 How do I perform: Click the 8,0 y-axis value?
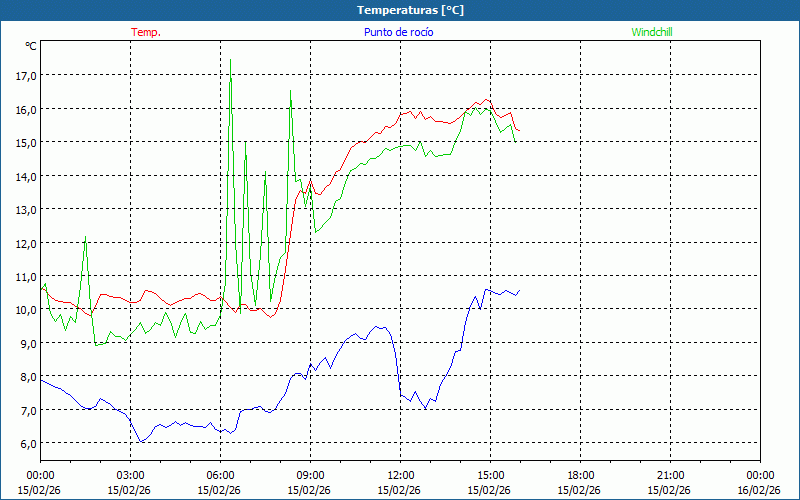tap(29, 377)
